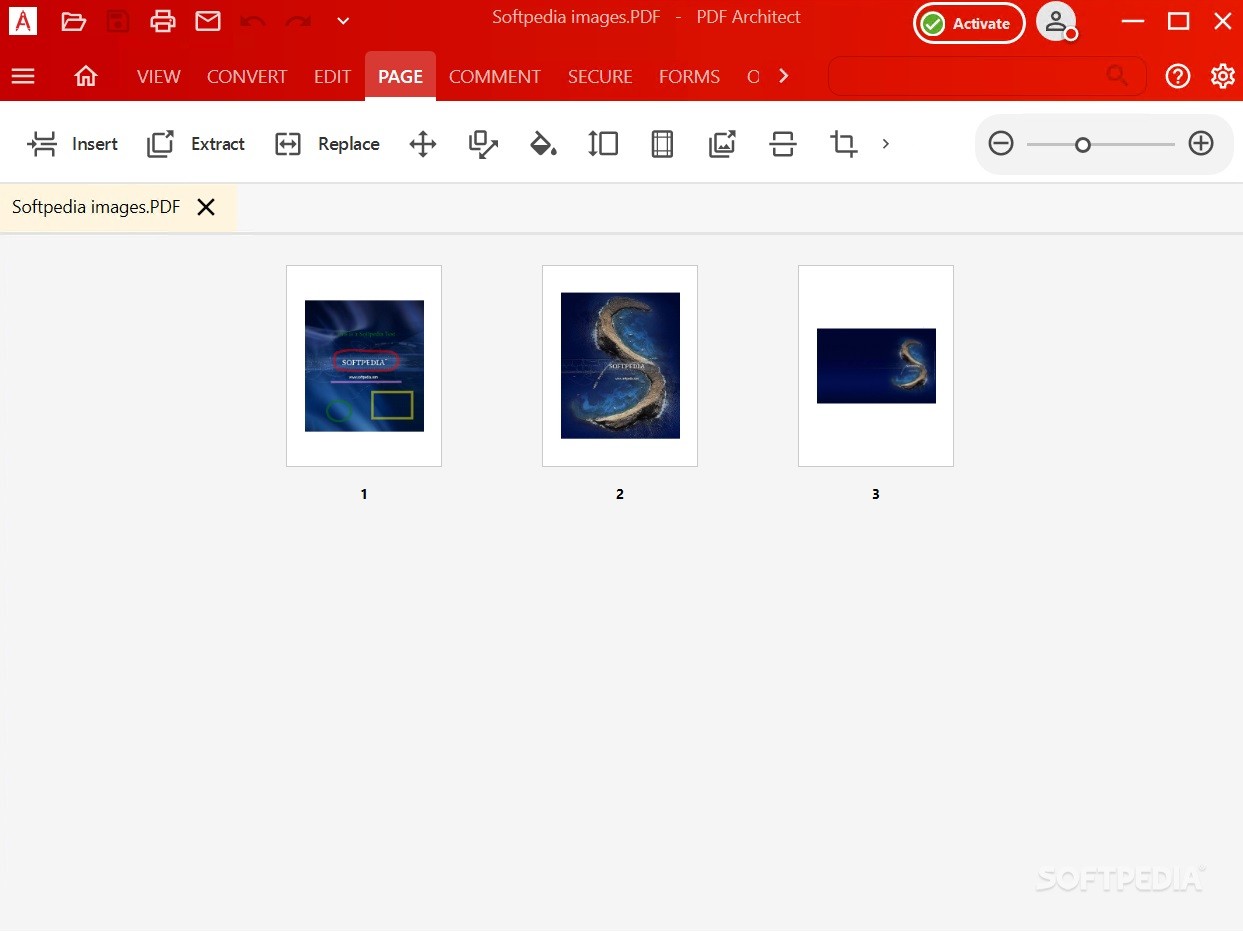
Task: Select the page 1 thumbnail
Action: [x=364, y=366]
